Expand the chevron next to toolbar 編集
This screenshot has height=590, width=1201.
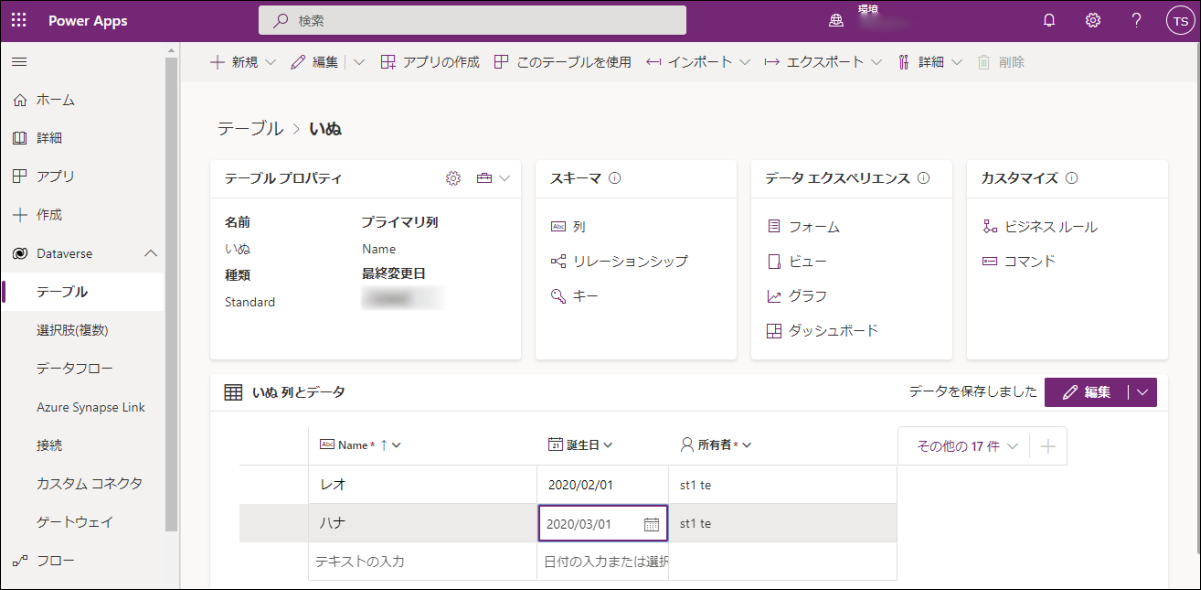point(359,62)
